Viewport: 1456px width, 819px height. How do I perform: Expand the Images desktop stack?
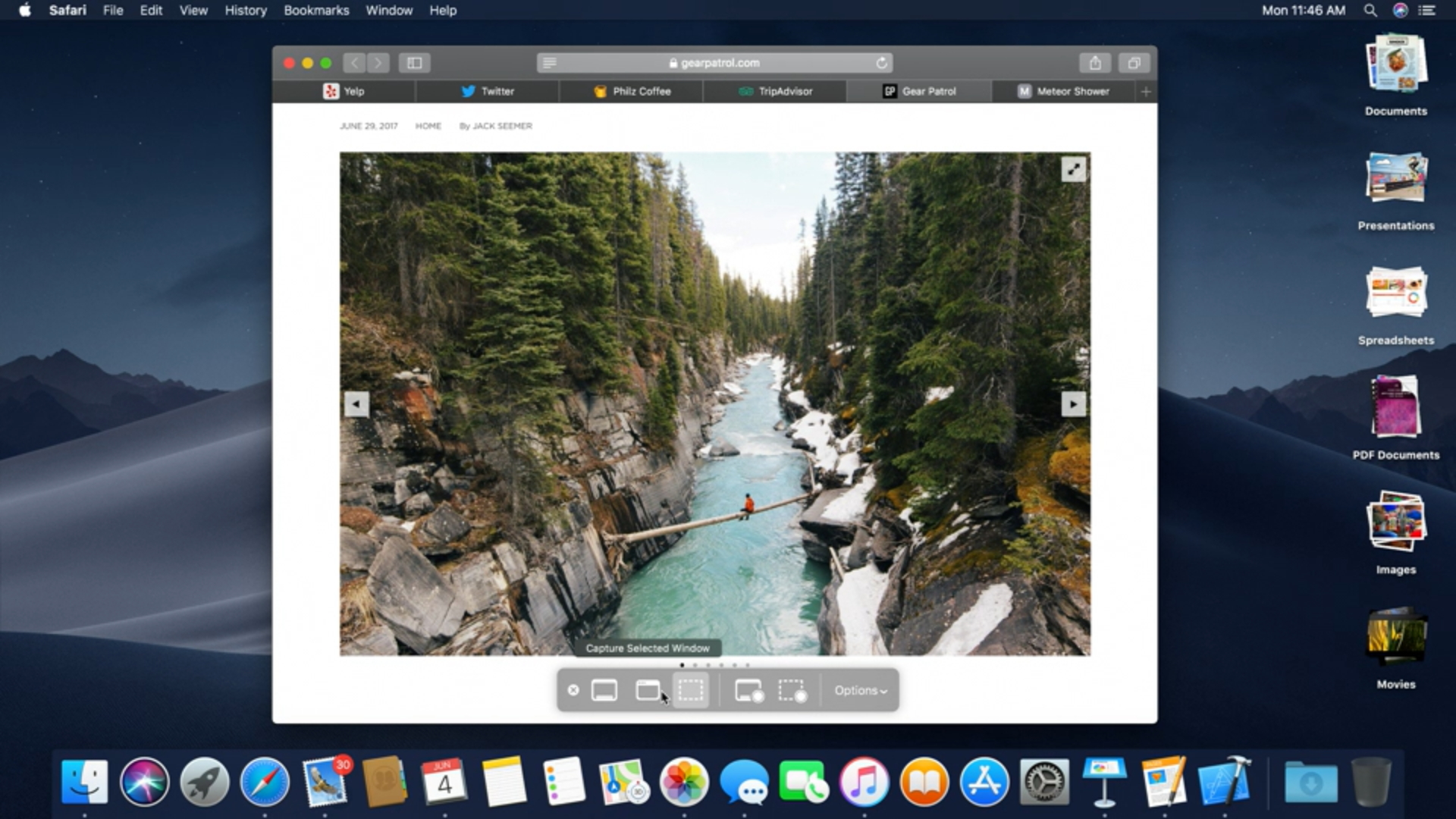1396,520
